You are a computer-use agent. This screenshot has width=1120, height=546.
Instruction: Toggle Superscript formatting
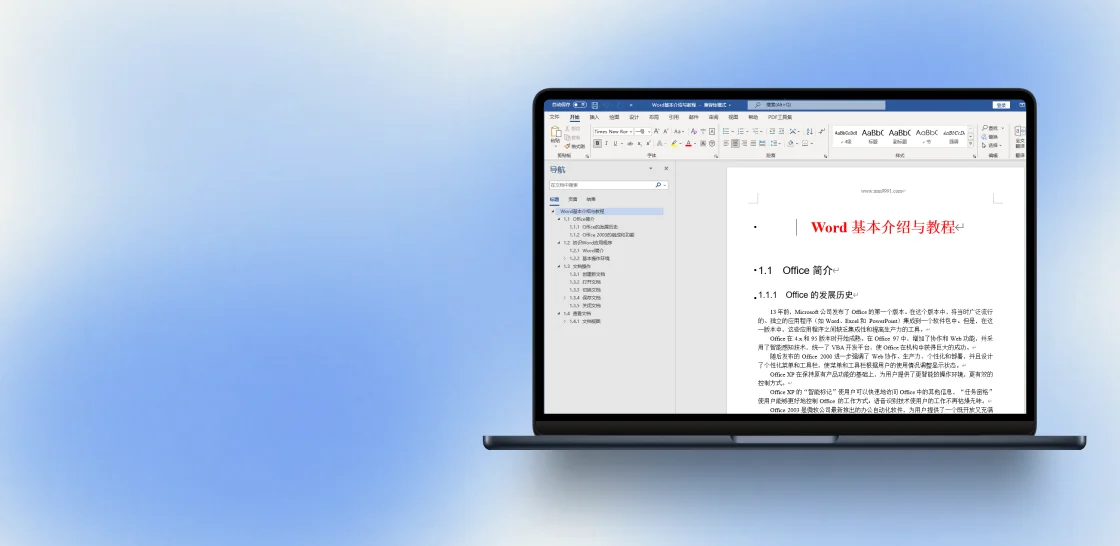pos(649,143)
